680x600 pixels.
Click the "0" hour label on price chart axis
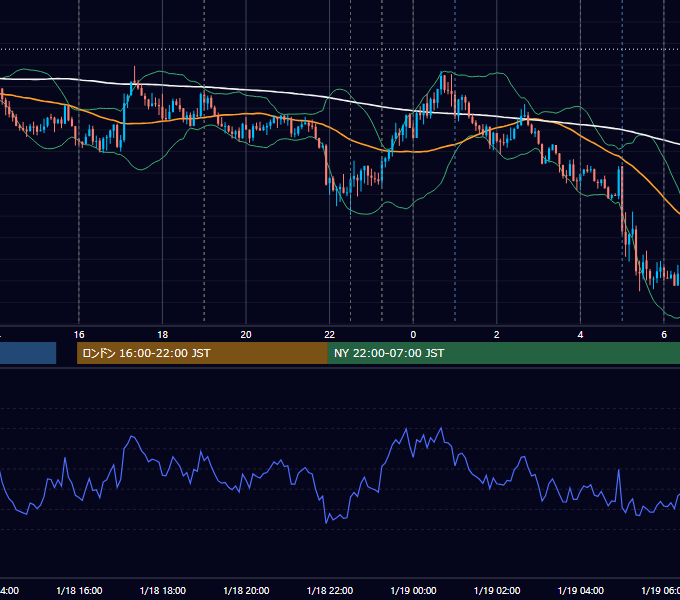tap(413, 335)
